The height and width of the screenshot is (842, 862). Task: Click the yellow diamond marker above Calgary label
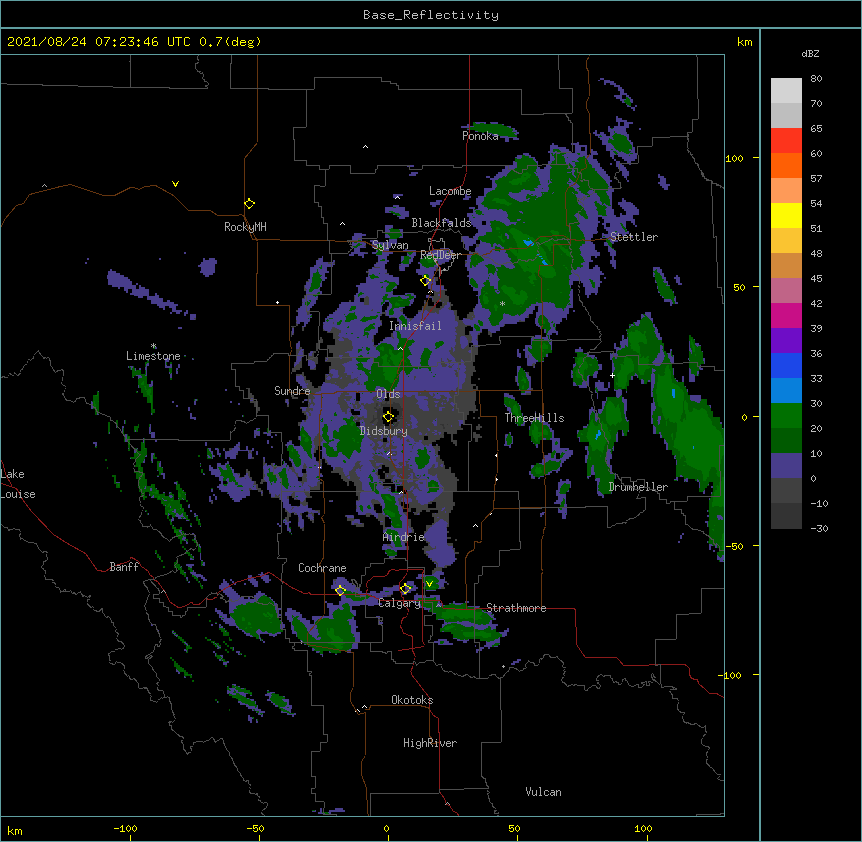[406, 589]
